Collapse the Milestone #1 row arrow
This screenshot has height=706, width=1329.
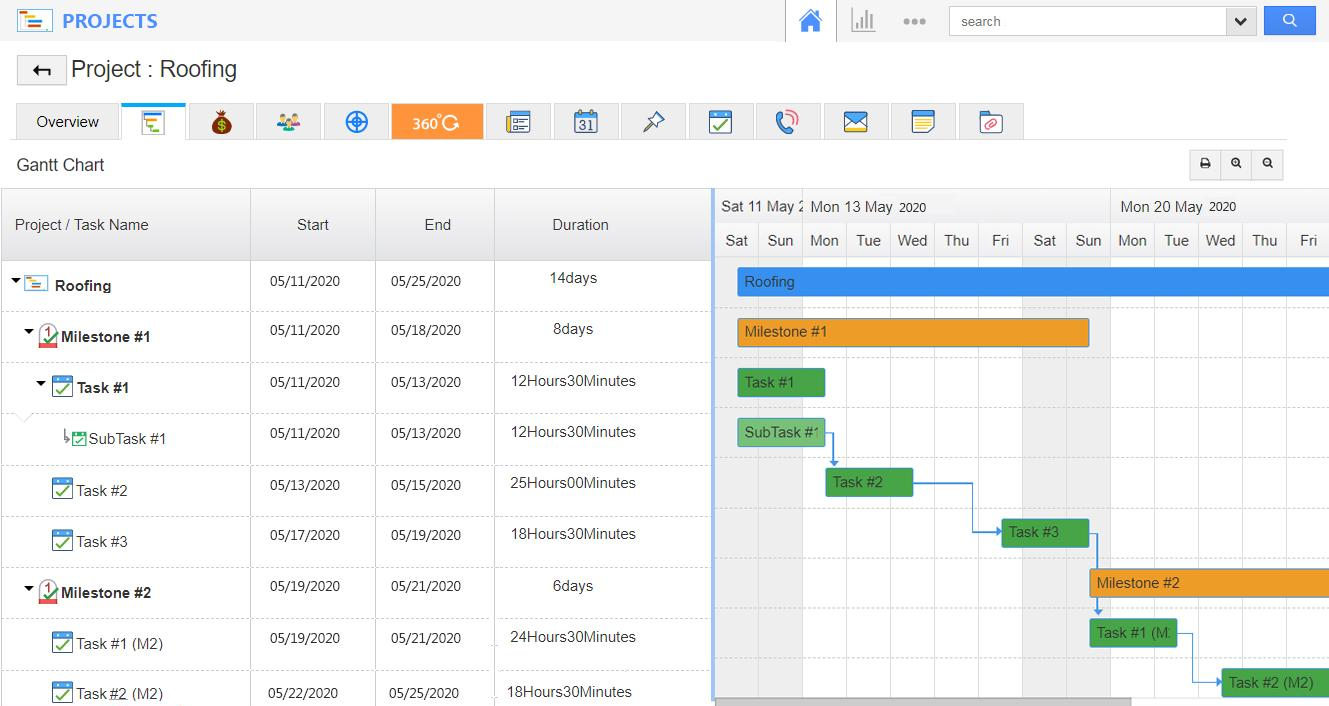click(x=29, y=332)
